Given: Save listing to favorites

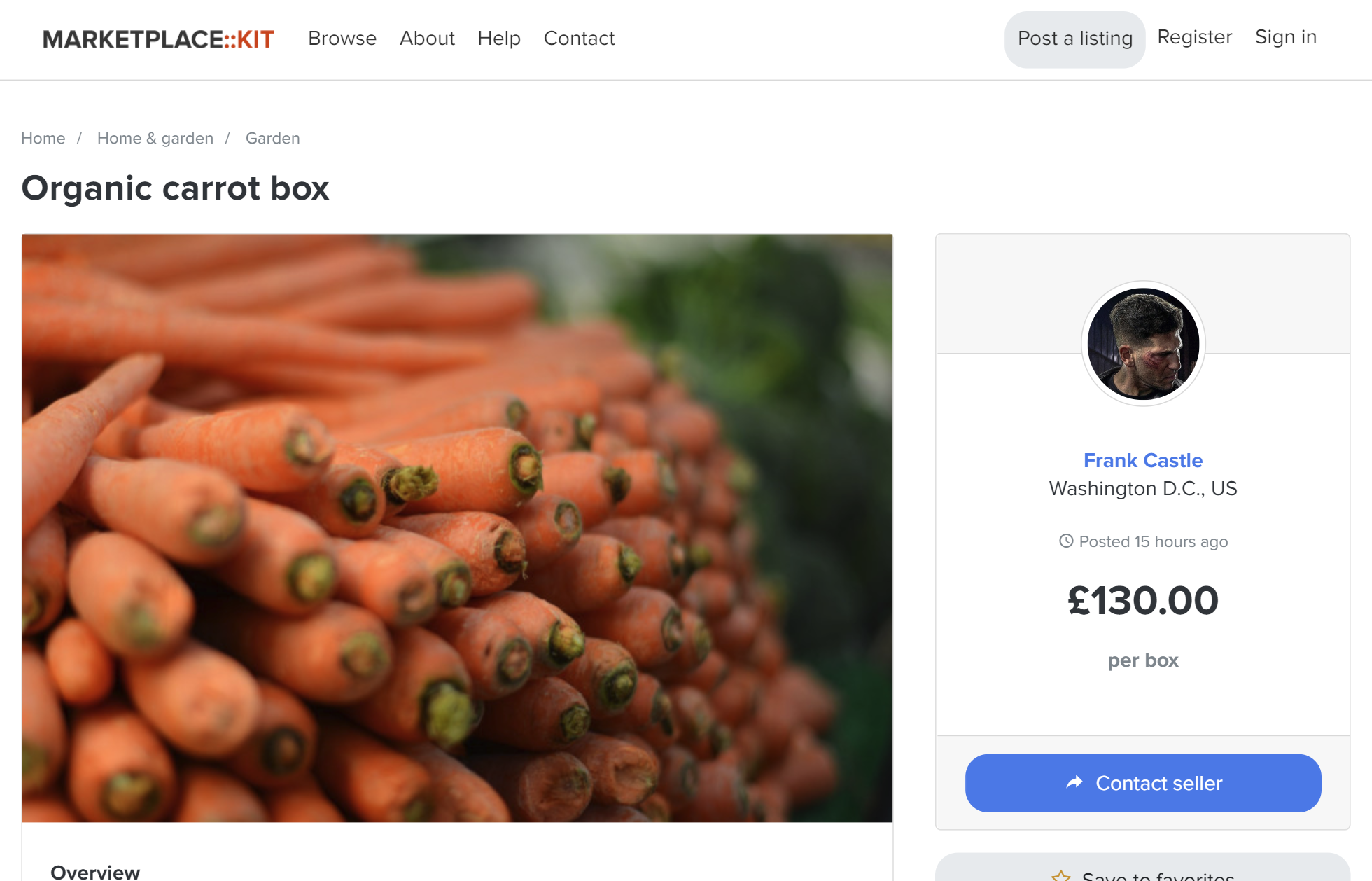Looking at the screenshot, I should click(1143, 868).
